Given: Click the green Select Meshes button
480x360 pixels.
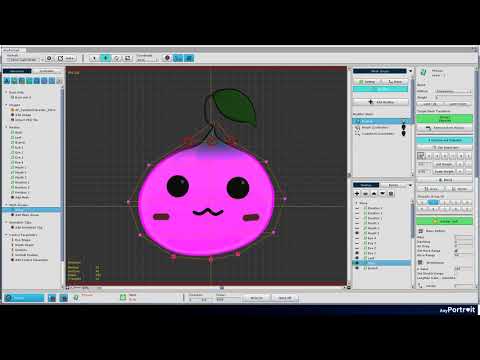Looking at the screenshot, I should coord(444,119).
